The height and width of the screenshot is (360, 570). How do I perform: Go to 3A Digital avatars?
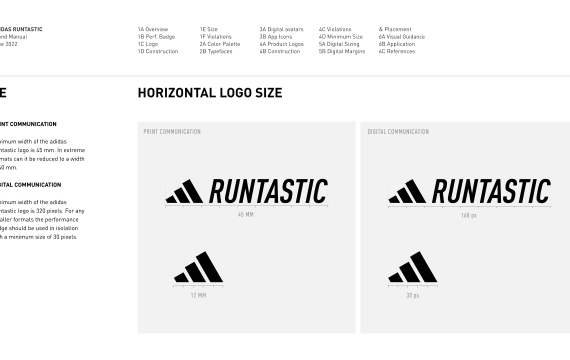(281, 29)
